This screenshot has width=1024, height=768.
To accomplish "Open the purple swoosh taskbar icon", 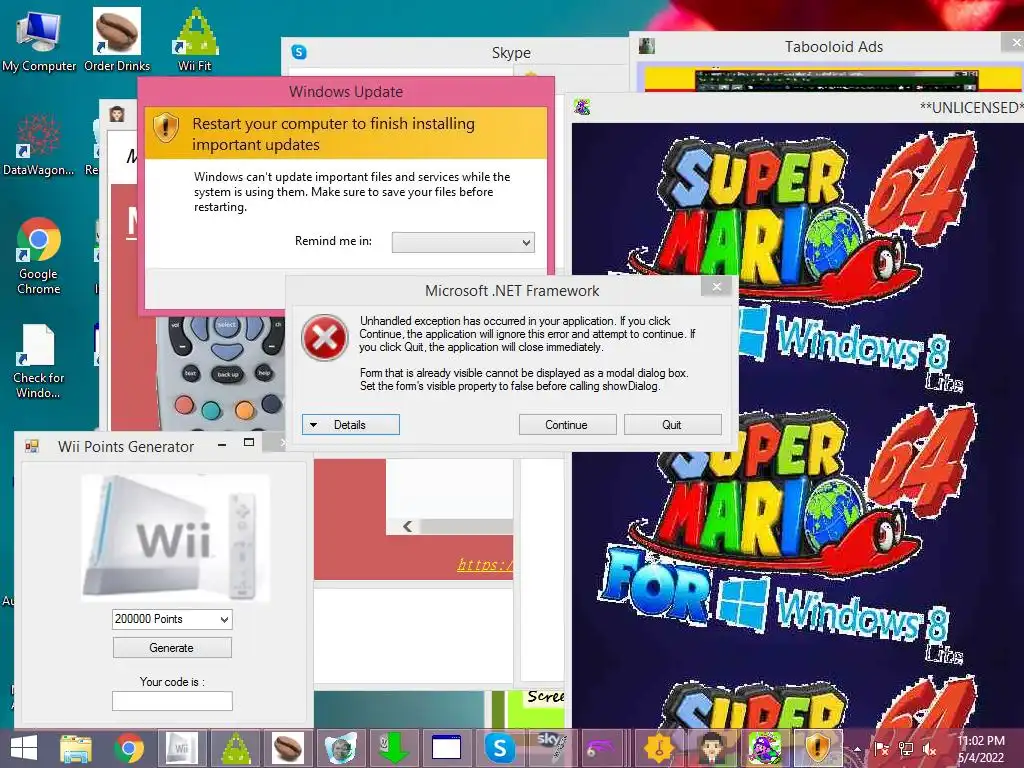I will coord(601,748).
